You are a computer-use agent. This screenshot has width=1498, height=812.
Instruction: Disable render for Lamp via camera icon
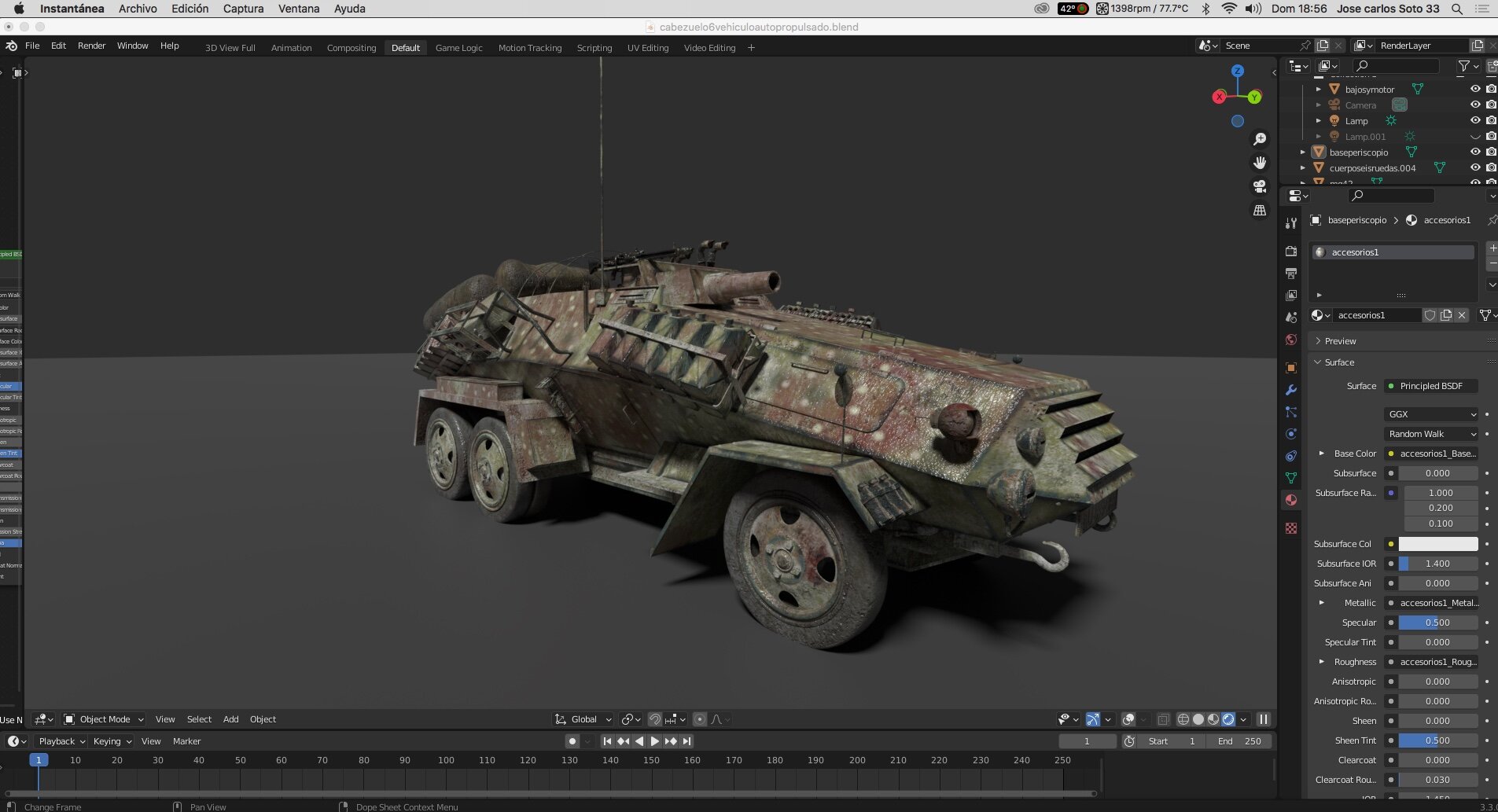[1491, 120]
